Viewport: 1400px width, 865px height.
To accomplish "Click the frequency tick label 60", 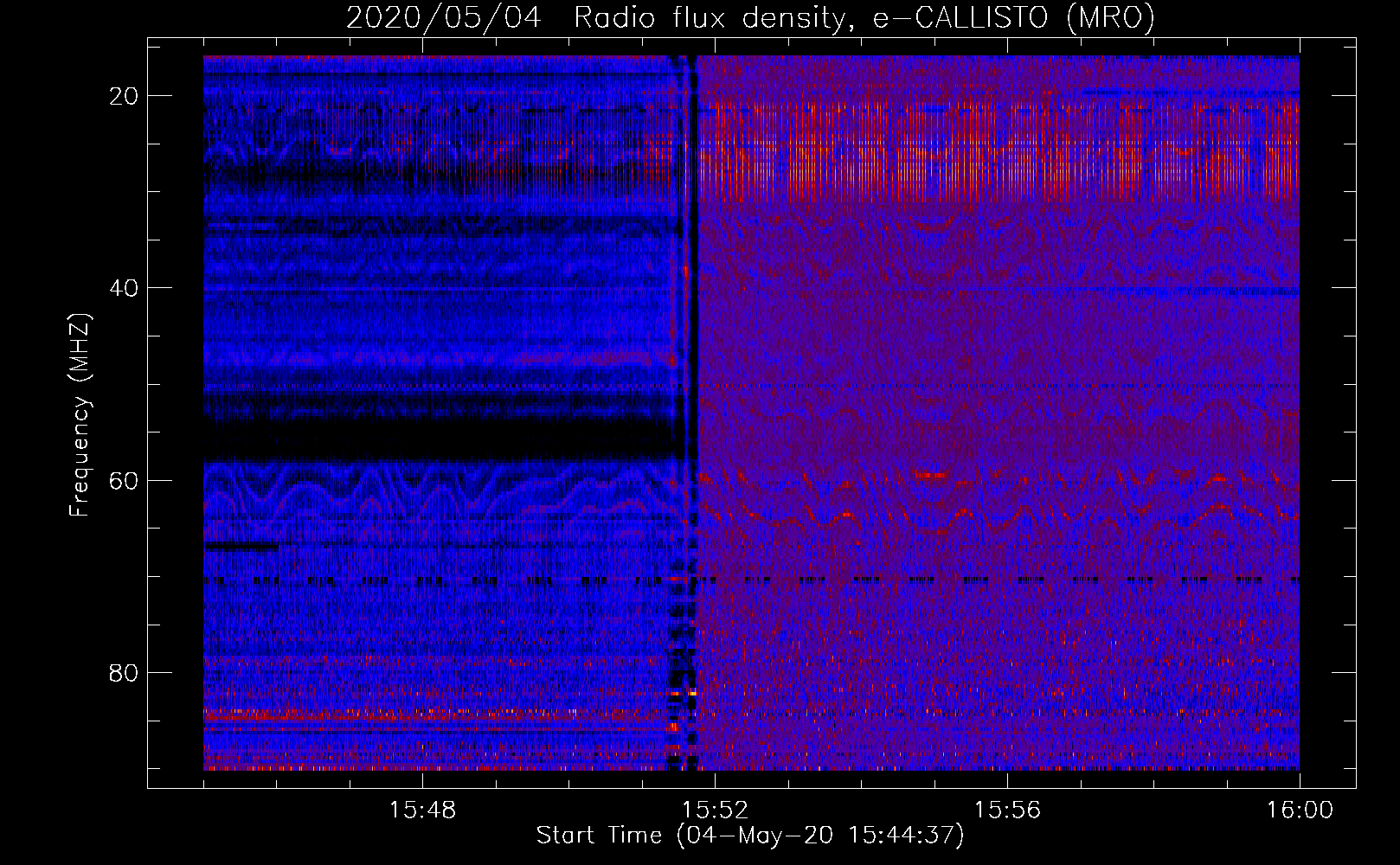I will 125,480.
